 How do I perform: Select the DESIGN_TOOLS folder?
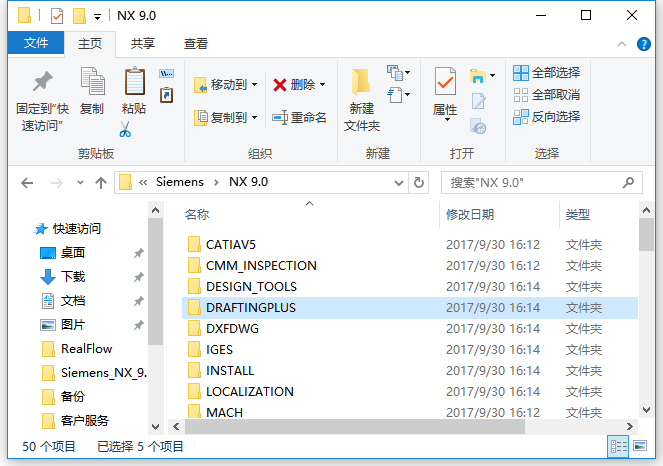[x=410, y=287]
